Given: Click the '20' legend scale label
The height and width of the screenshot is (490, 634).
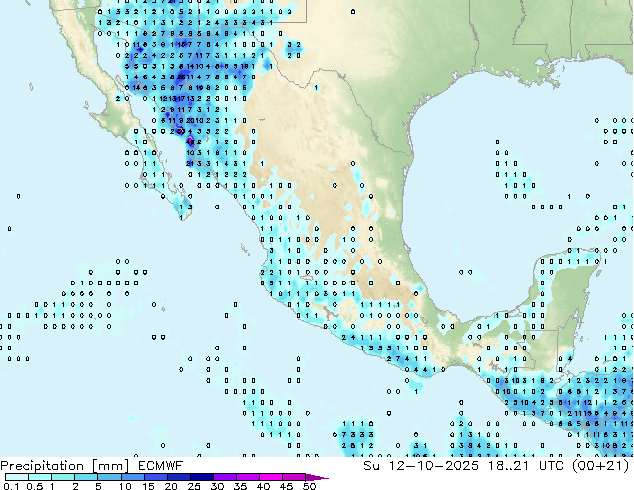Looking at the screenshot, I should [x=171, y=486].
